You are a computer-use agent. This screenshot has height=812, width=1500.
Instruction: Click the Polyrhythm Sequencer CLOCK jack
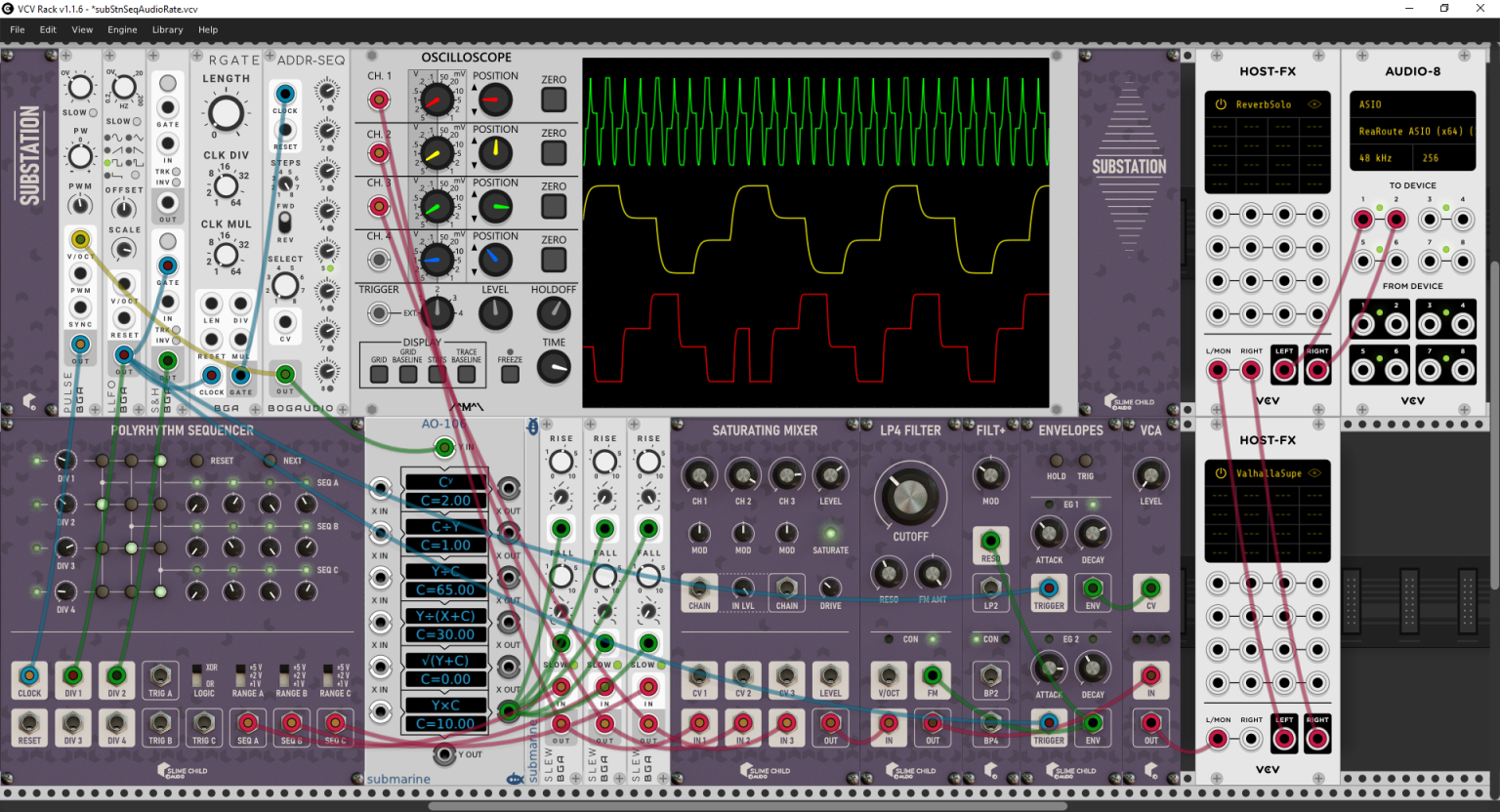[29, 675]
